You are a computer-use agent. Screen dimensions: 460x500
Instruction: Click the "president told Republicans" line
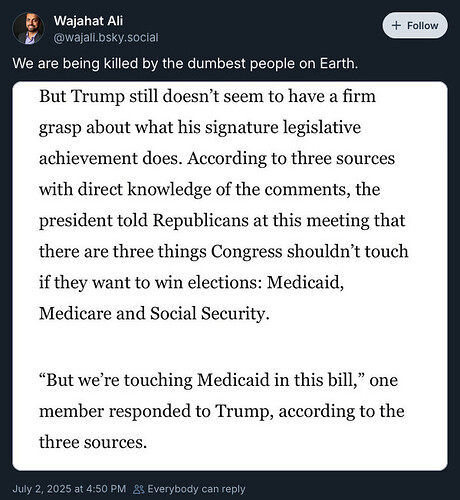click(222, 221)
